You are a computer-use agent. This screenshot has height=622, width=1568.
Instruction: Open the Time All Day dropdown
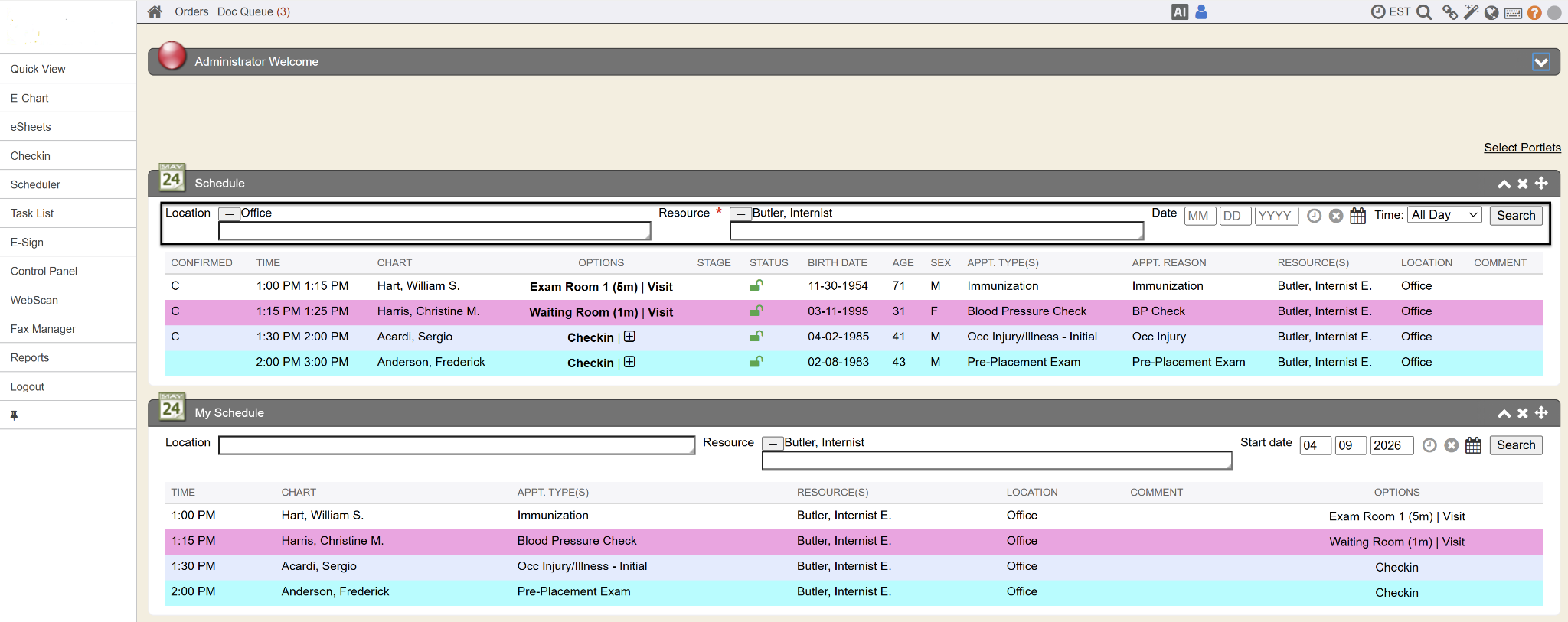pos(1445,215)
